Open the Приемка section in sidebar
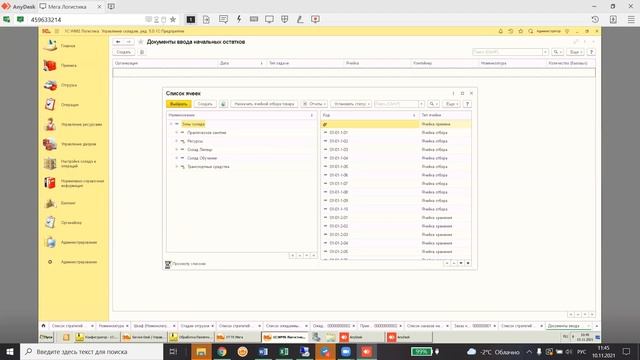This screenshot has width=640, height=360. pos(69,65)
